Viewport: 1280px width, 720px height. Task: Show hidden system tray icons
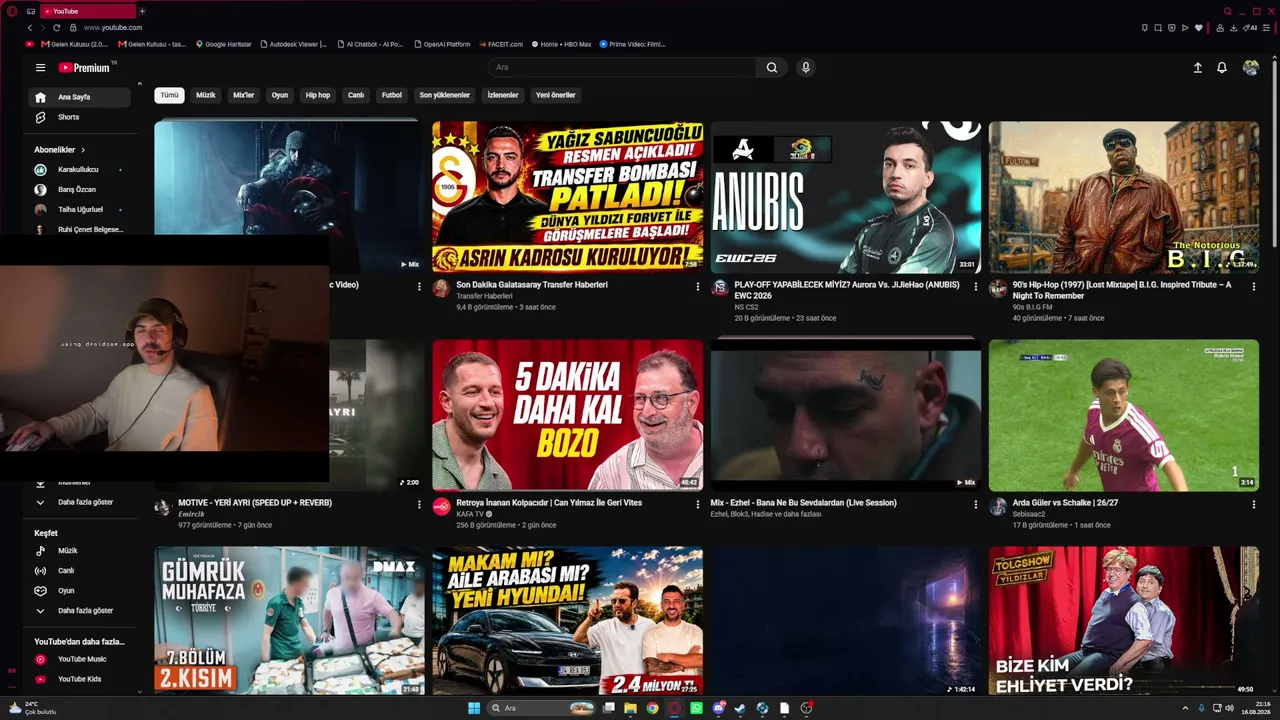pos(1185,708)
